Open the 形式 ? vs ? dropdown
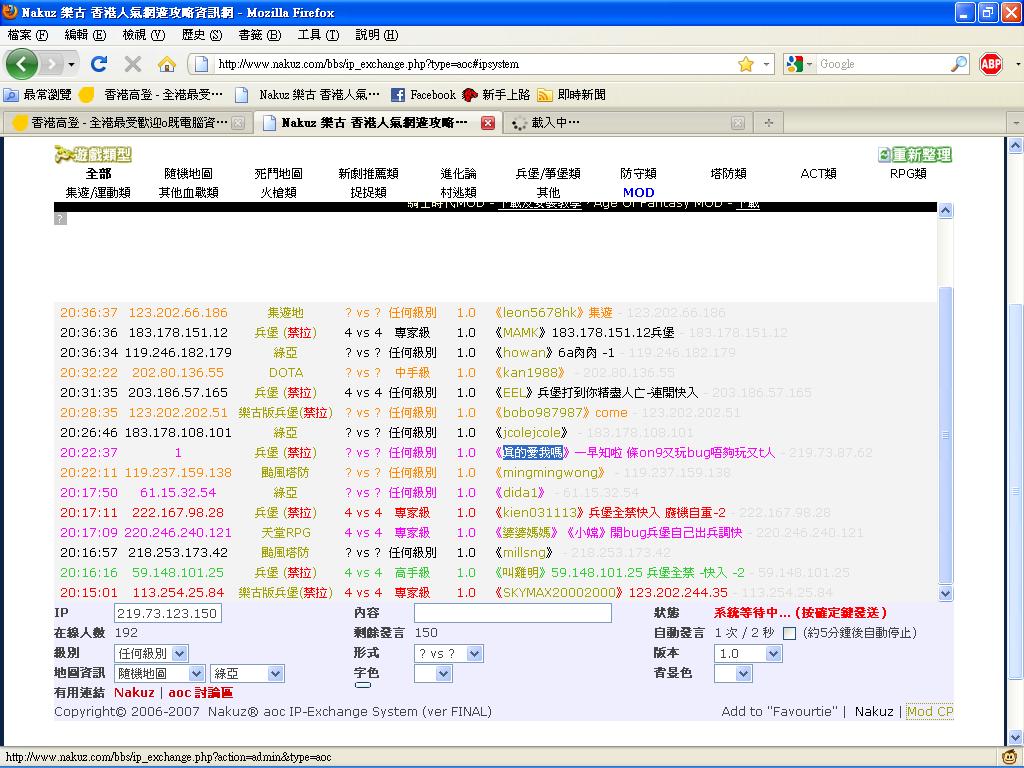Screen dimensions: 1024x768 449,653
